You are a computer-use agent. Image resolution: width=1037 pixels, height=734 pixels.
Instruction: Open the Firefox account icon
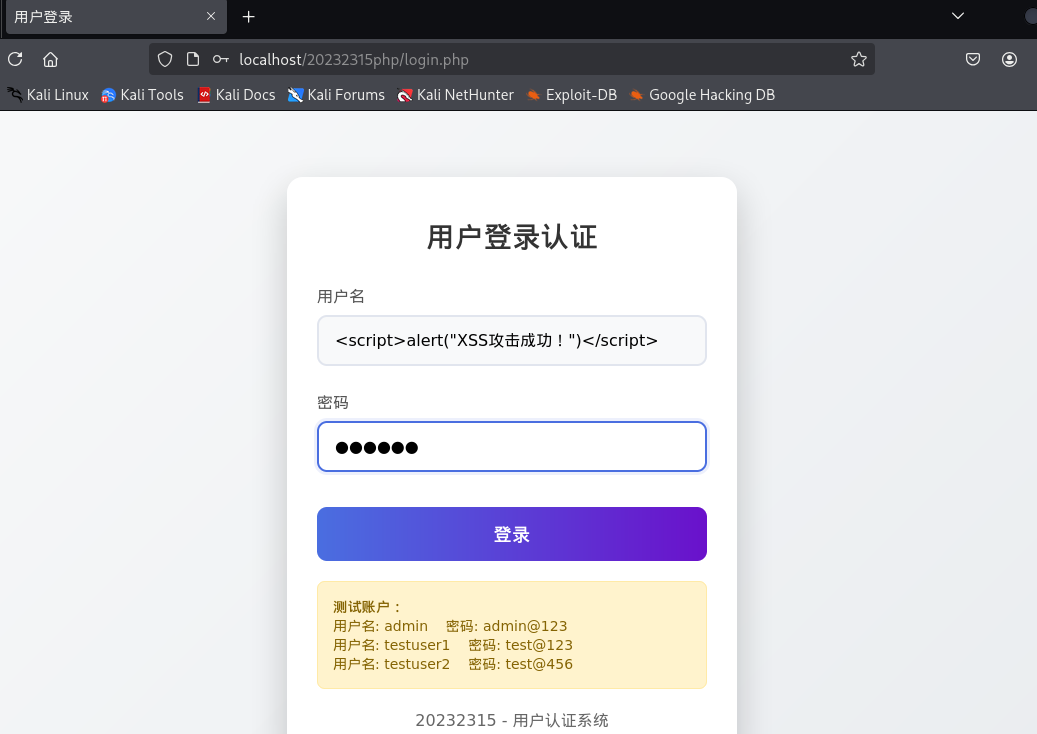pos(1009,60)
